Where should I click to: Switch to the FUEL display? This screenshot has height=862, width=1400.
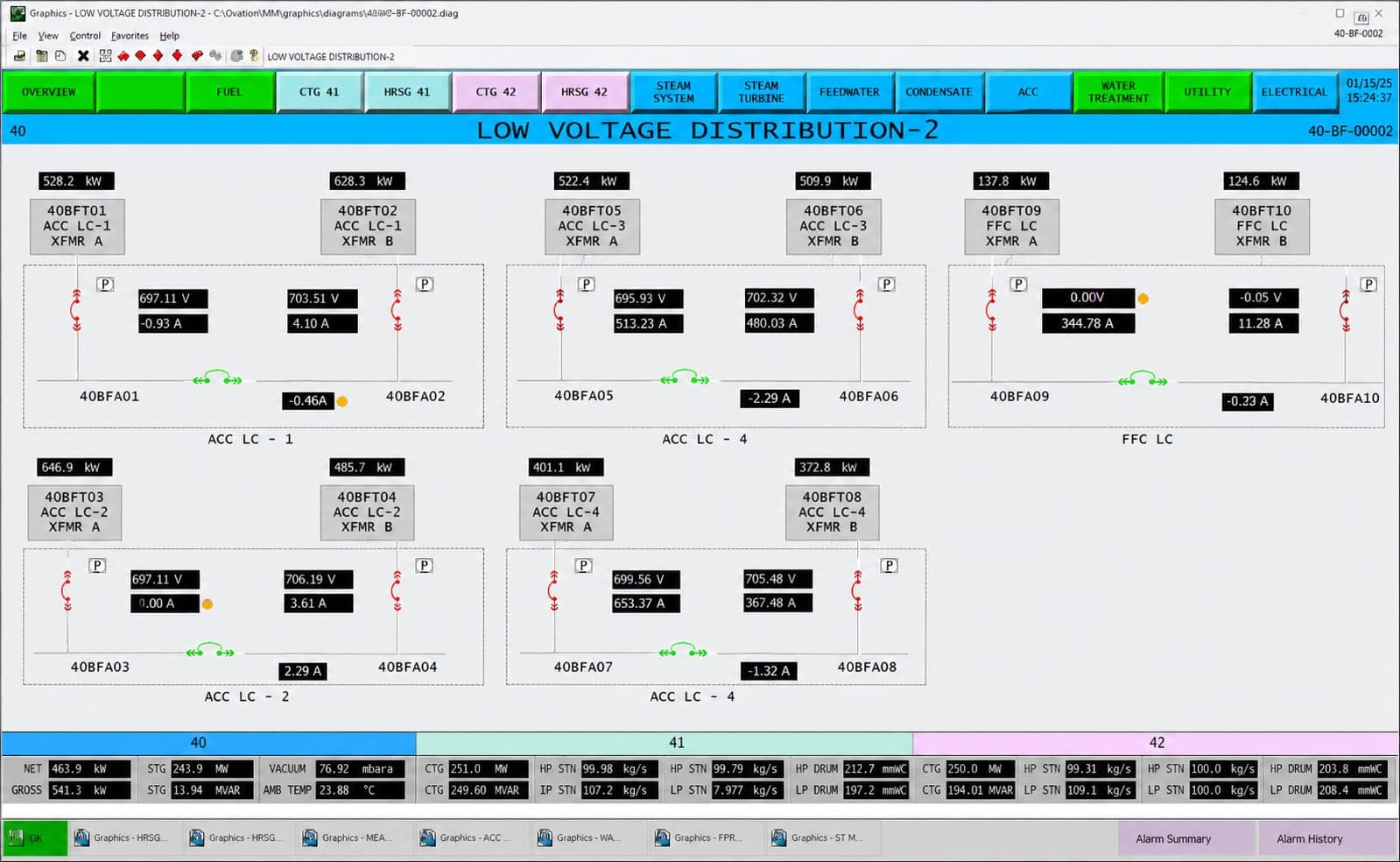click(x=229, y=92)
